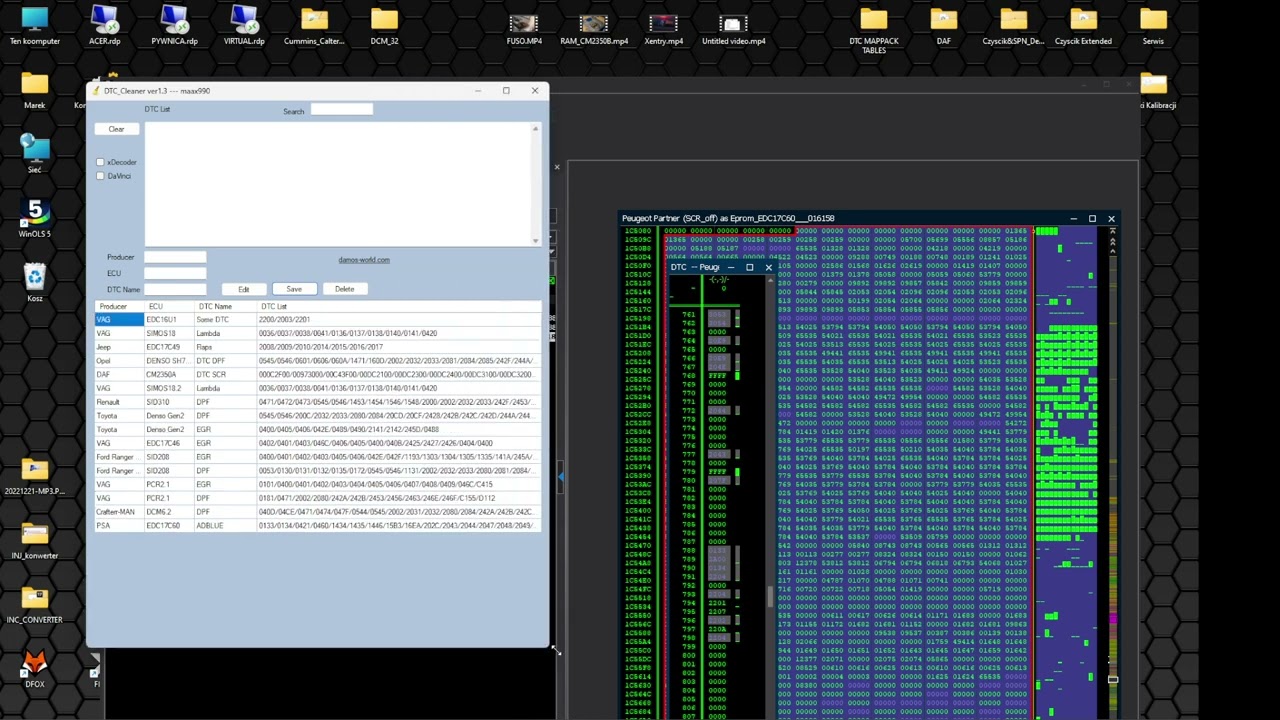Open the DAF desktop folder
The height and width of the screenshot is (720, 1280).
943,27
